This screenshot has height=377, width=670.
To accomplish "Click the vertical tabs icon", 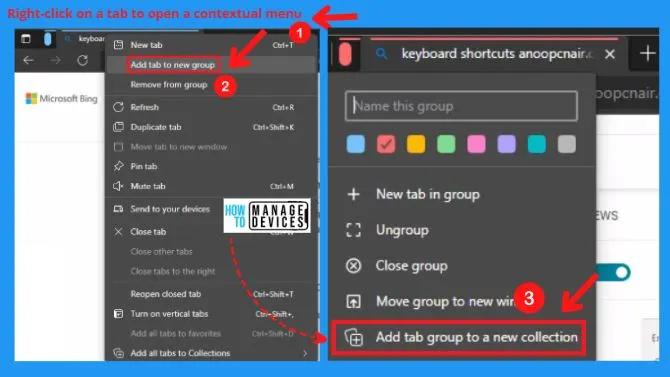I will (118, 314).
